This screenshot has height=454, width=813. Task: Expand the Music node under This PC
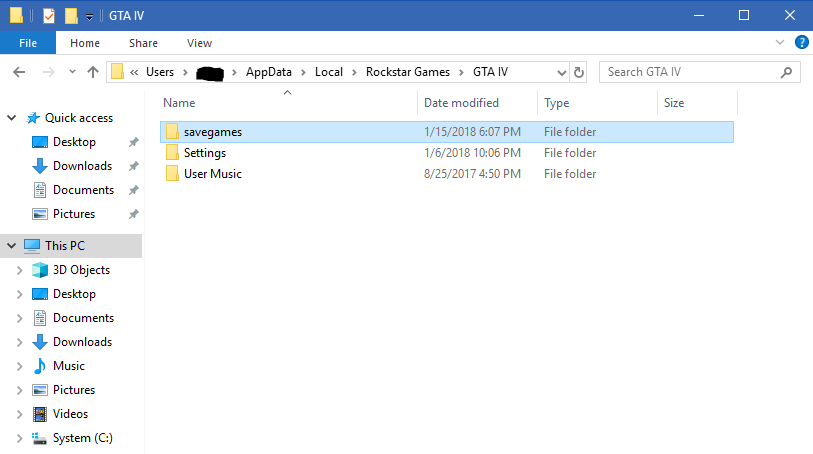tap(20, 366)
